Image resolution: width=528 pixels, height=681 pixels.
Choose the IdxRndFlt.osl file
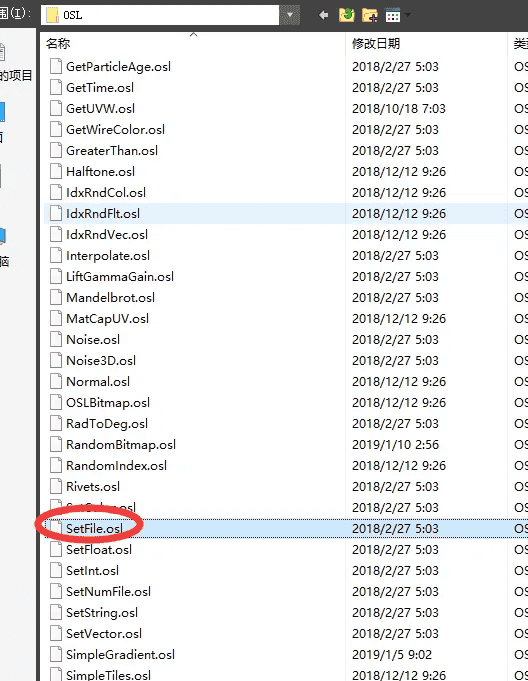[103, 214]
